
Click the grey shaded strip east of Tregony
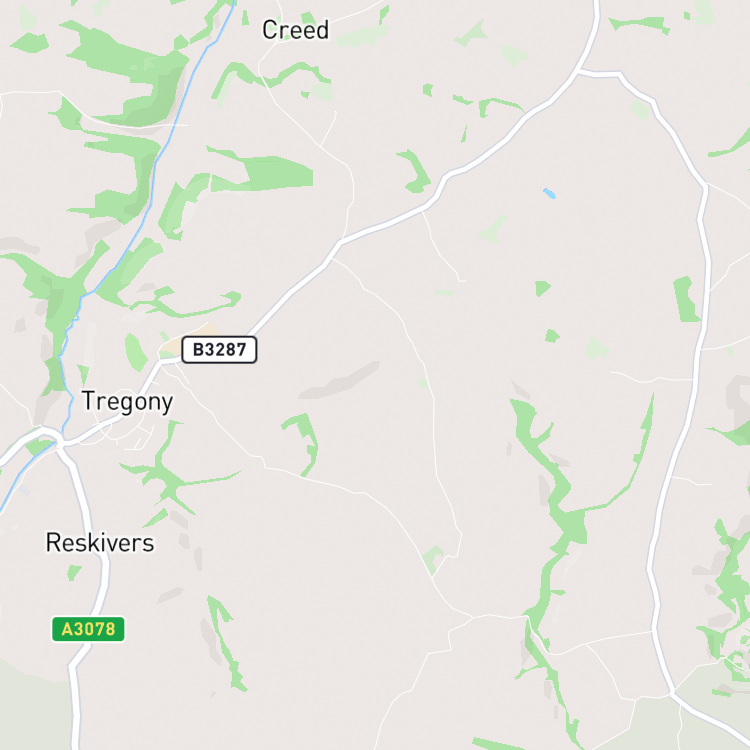coord(340,381)
